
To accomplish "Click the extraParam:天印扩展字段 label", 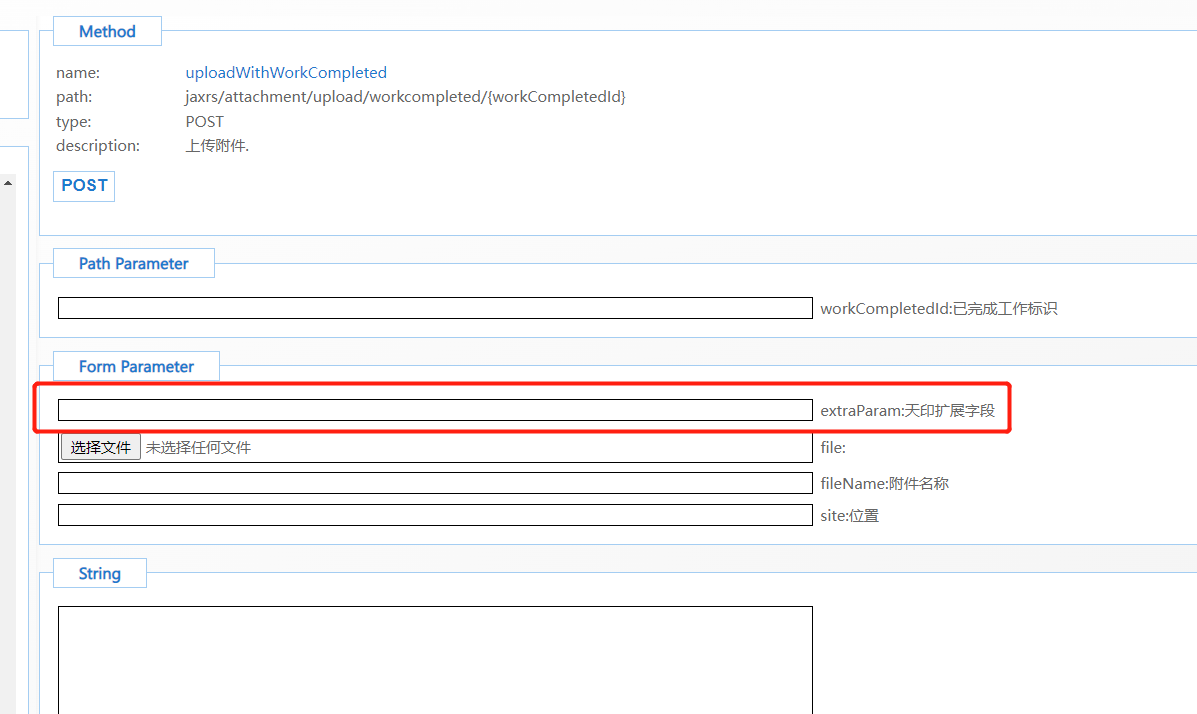I will point(908,411).
